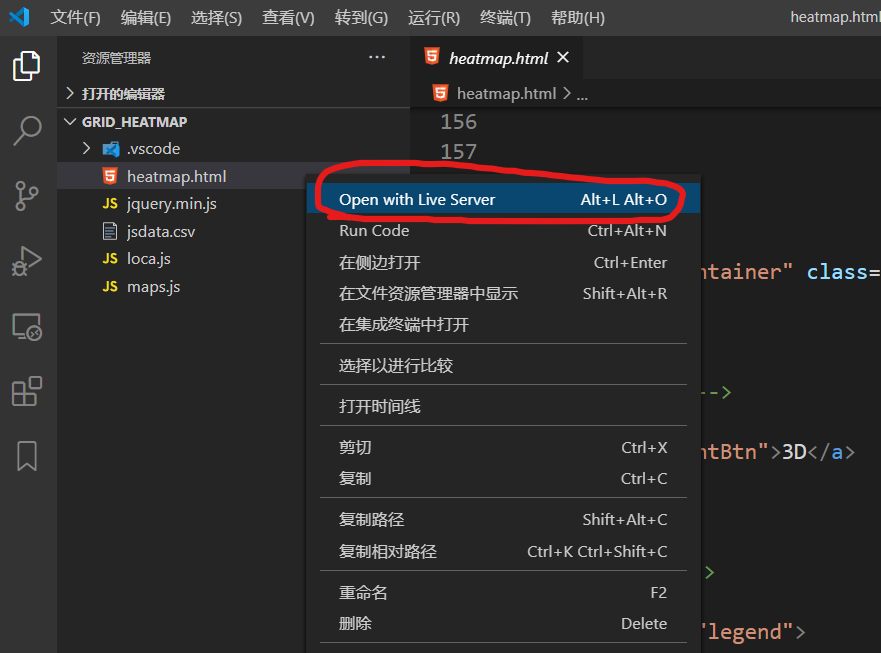Click the HTML5 icon in heatmap.html tab
Image resolution: width=881 pixels, height=653 pixels.
(432, 57)
